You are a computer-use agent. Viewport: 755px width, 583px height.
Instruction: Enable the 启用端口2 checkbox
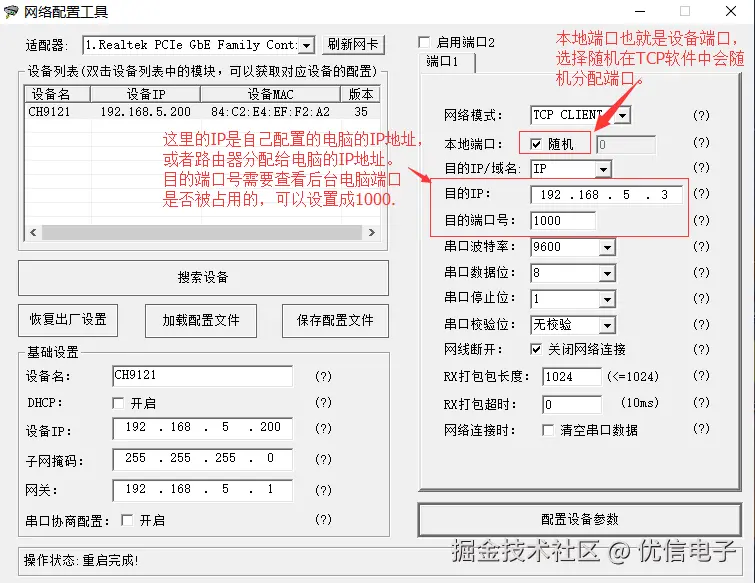point(424,43)
